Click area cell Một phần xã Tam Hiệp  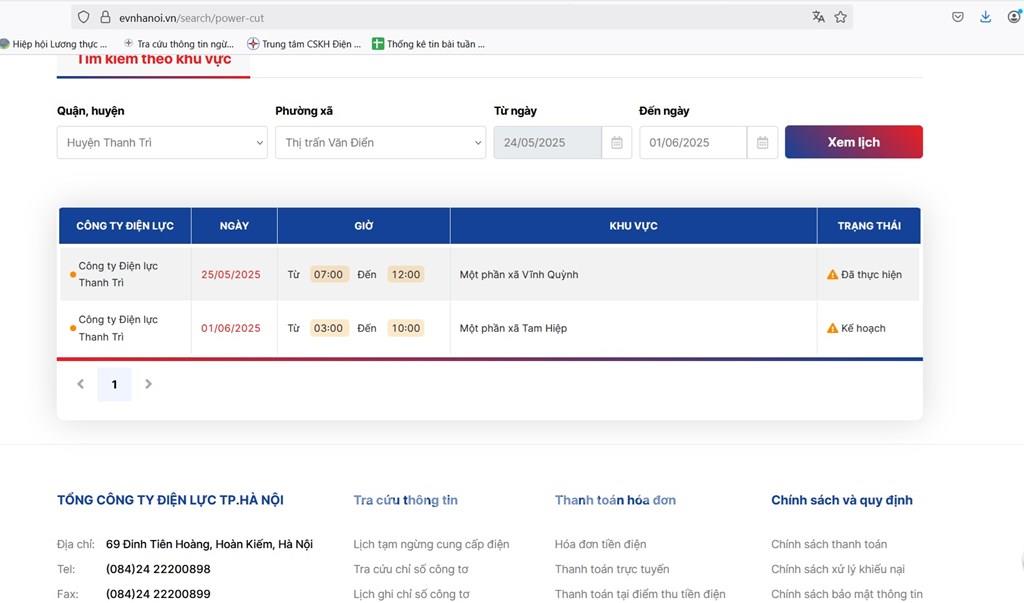click(x=513, y=328)
